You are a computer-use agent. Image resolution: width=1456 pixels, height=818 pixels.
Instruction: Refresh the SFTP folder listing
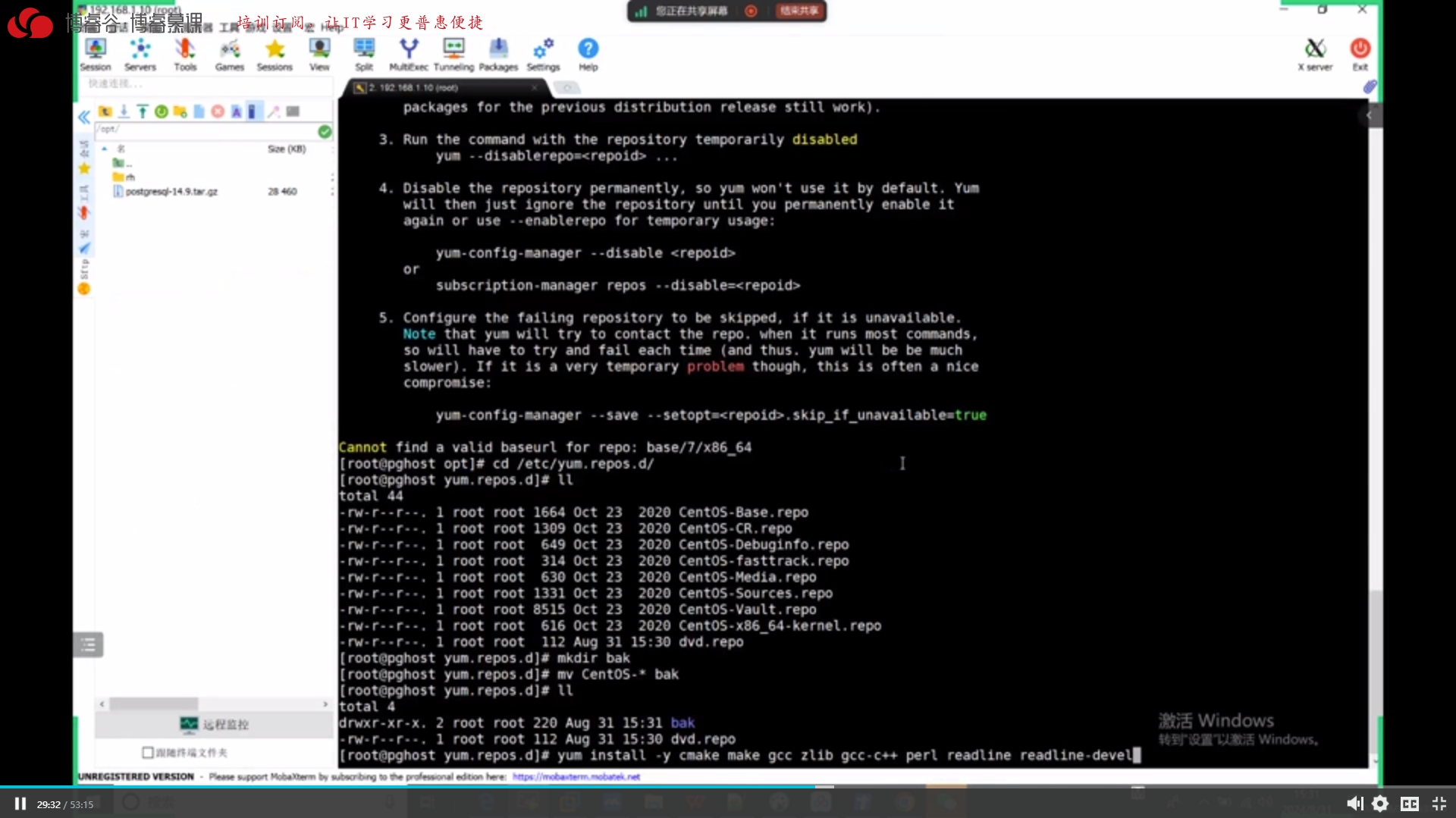pos(162,111)
